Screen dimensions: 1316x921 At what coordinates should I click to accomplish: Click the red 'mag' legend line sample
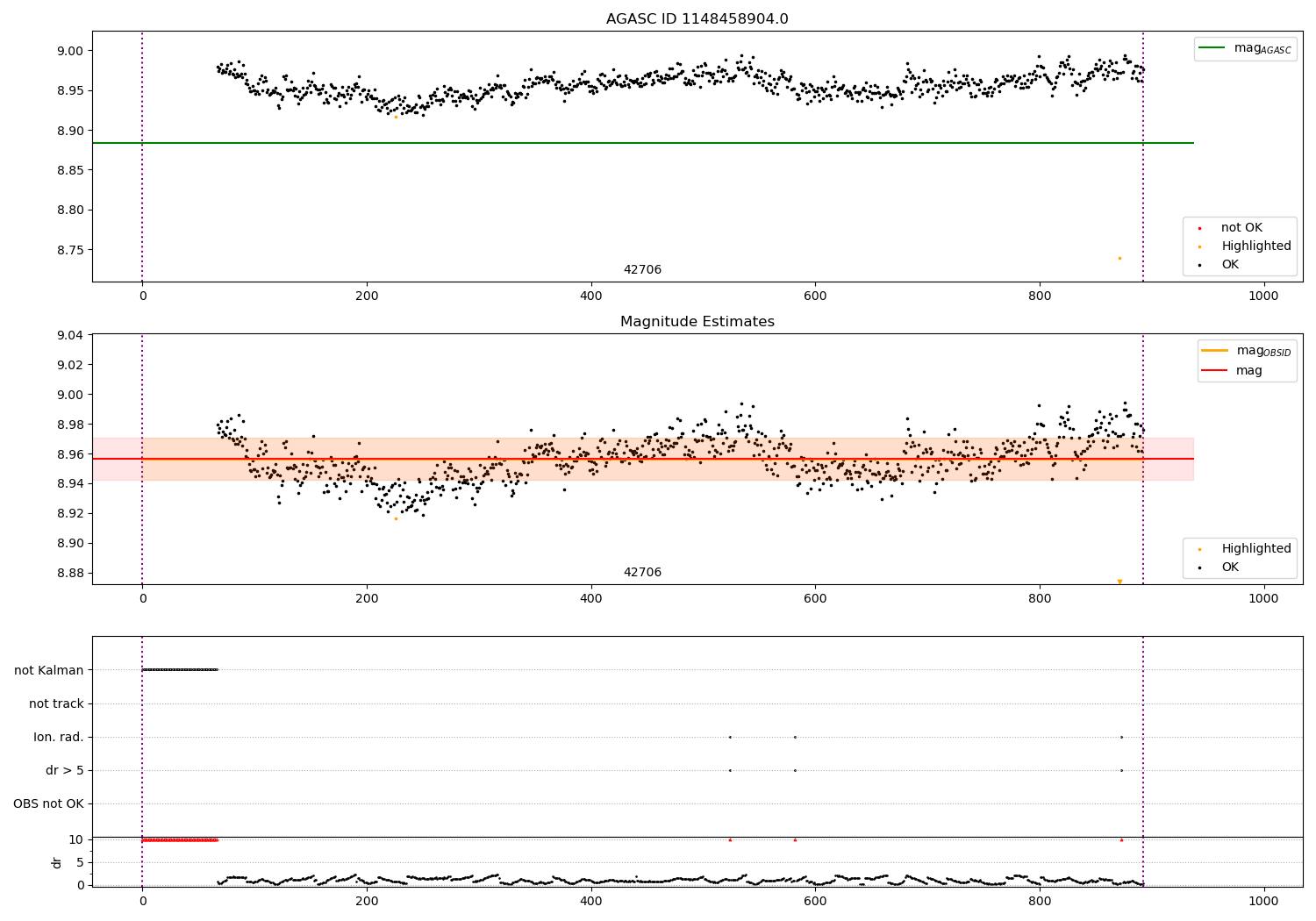(x=1215, y=371)
